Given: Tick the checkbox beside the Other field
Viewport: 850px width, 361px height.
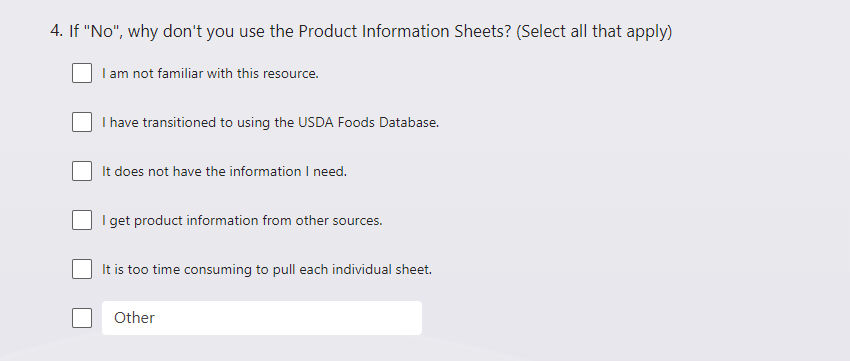Looking at the screenshot, I should tap(82, 318).
